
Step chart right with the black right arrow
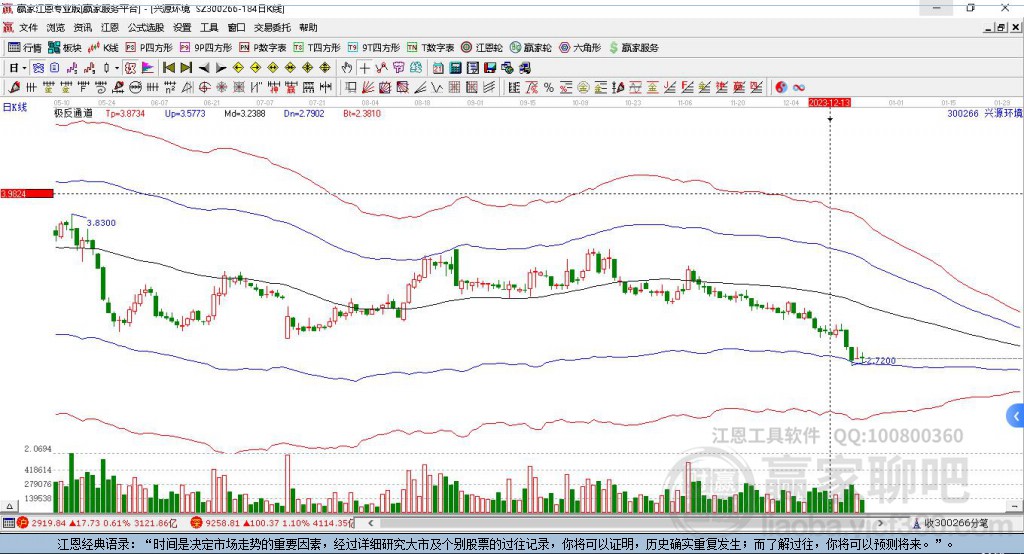point(221,68)
